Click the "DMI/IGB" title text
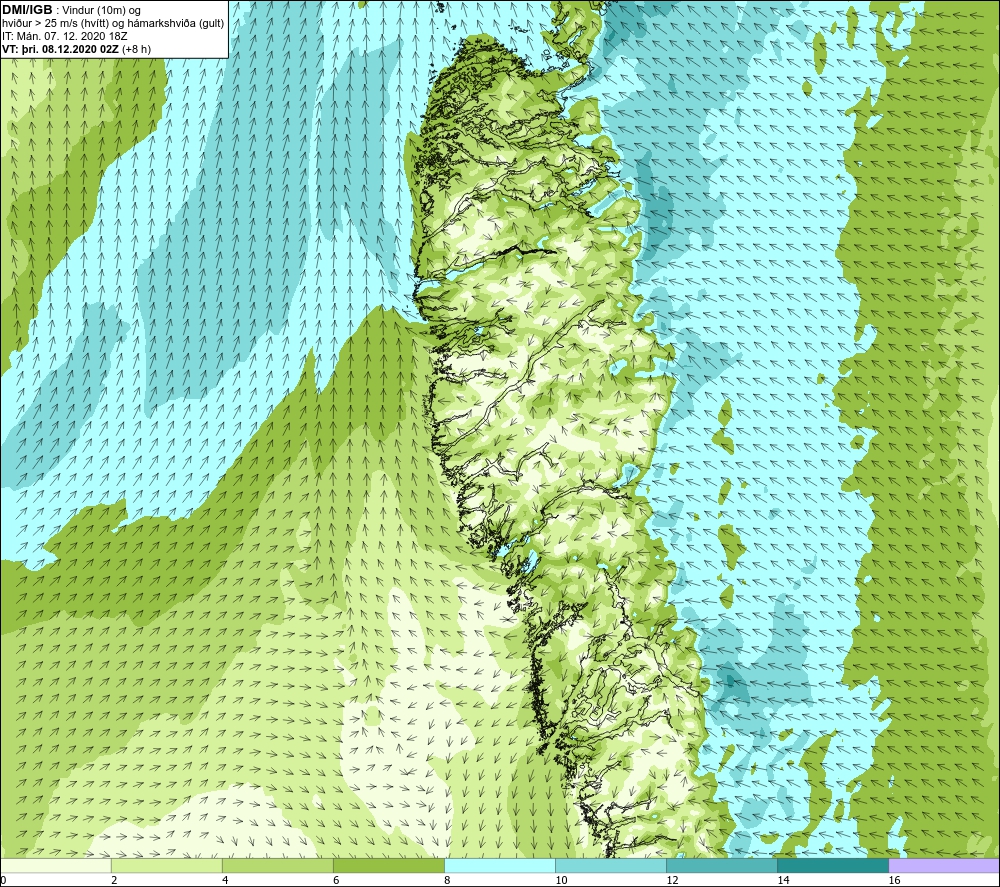Image resolution: width=1000 pixels, height=887 pixels. [x=27, y=10]
